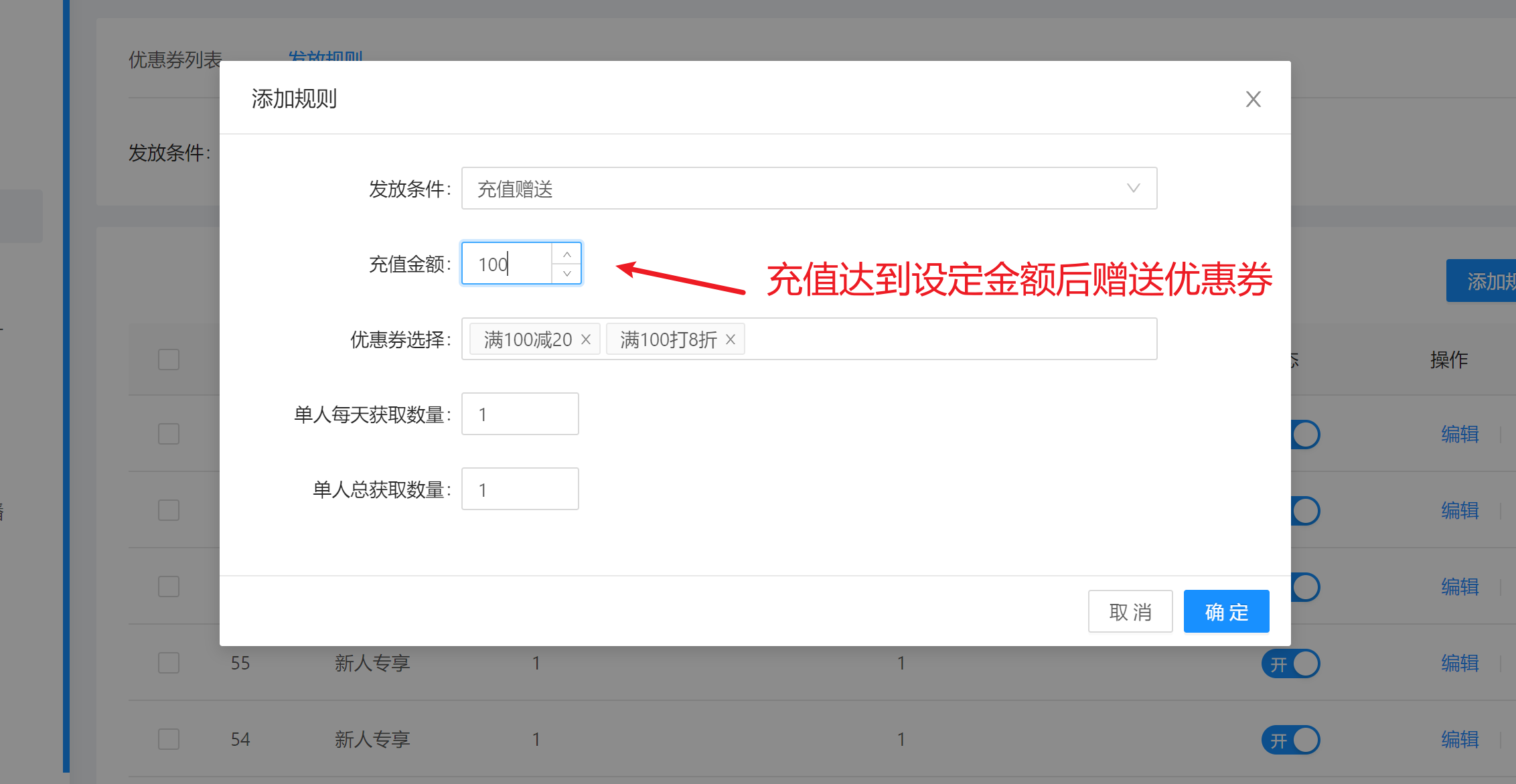Remove the 满100减20 coupon tag
Viewport: 1516px width, 784px height.
586,339
